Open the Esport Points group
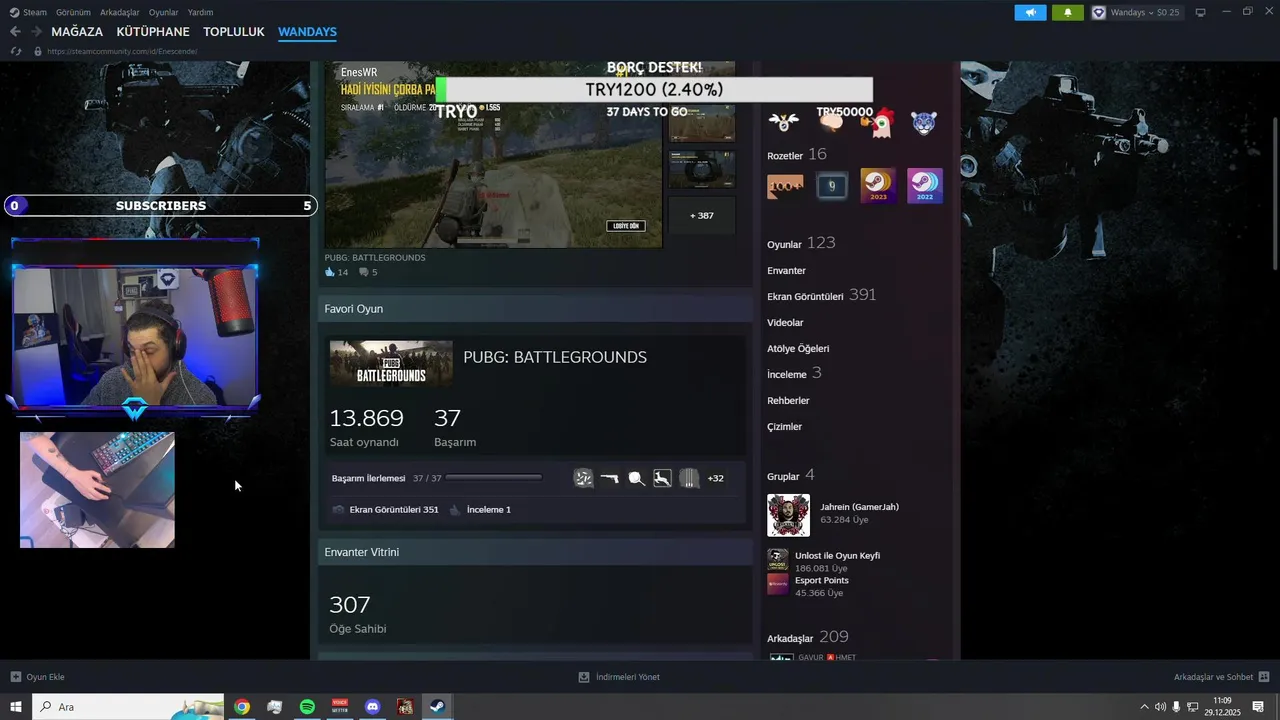This screenshot has width=1280, height=720. coord(822,581)
